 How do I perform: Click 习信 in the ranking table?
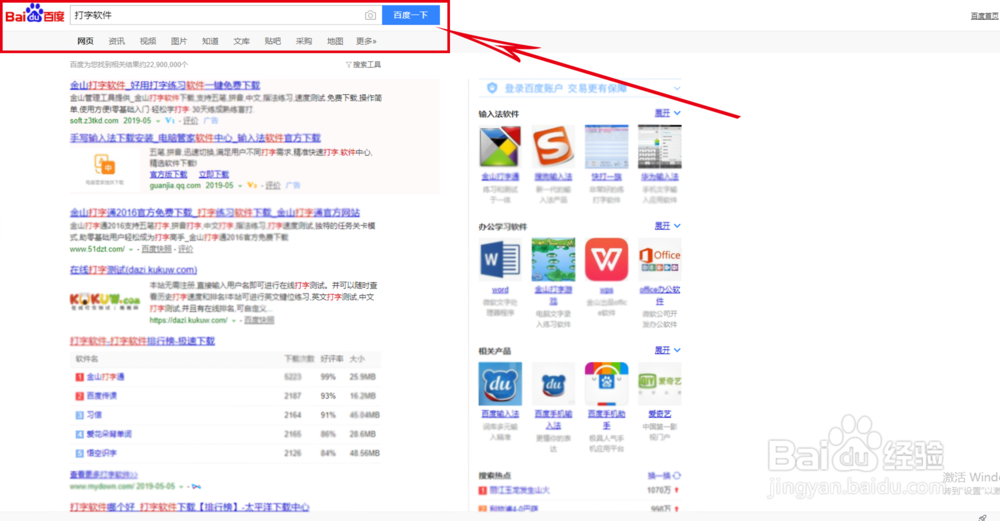pyautogui.click(x=94, y=415)
